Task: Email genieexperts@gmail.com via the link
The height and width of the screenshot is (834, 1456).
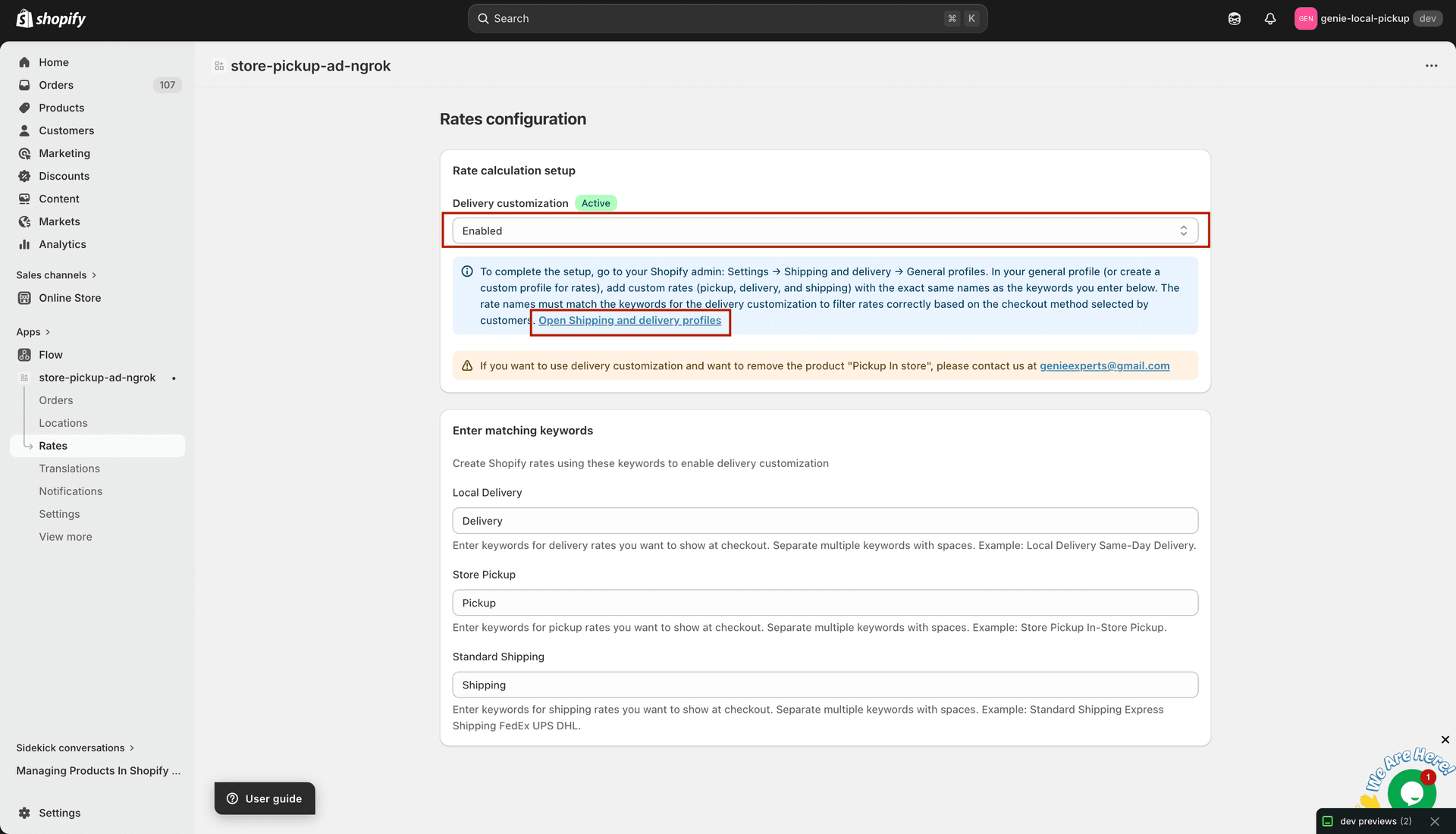Action: [x=1104, y=365]
